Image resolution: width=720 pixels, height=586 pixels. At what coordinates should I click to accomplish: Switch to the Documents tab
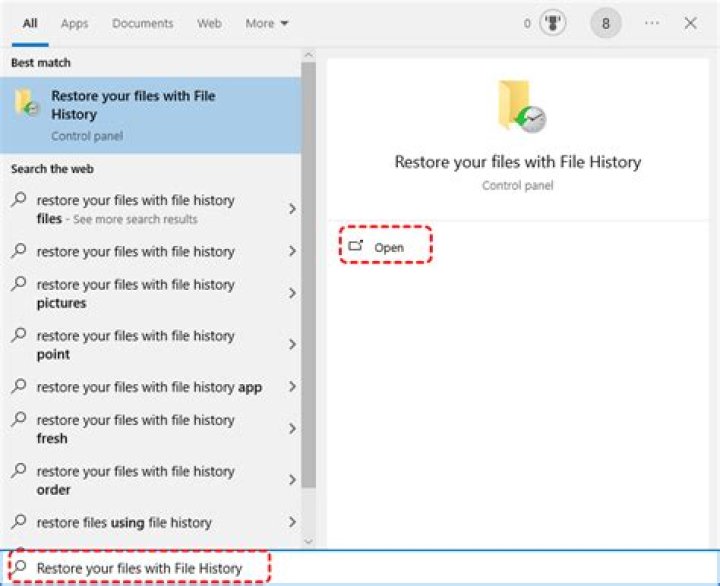click(x=142, y=23)
